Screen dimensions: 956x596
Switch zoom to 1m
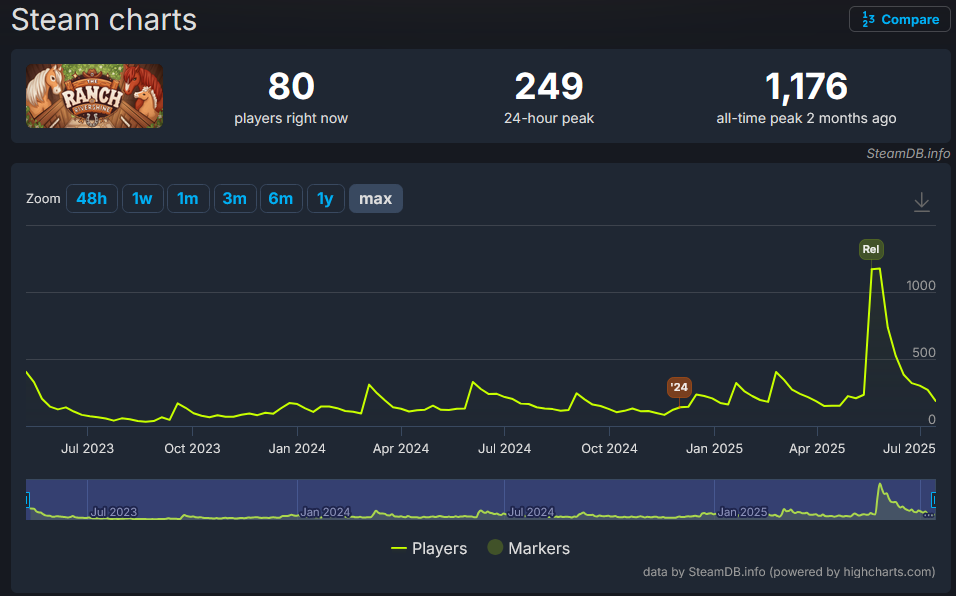point(188,199)
